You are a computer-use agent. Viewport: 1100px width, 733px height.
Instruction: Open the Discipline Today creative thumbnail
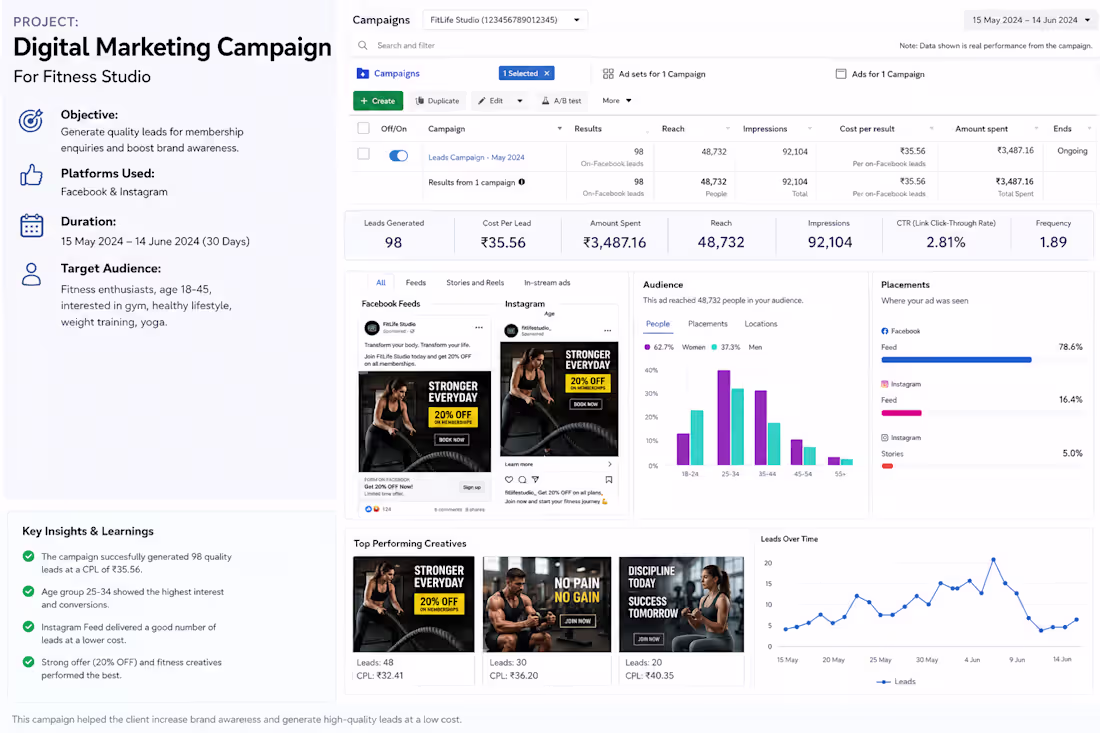pyautogui.click(x=681, y=604)
